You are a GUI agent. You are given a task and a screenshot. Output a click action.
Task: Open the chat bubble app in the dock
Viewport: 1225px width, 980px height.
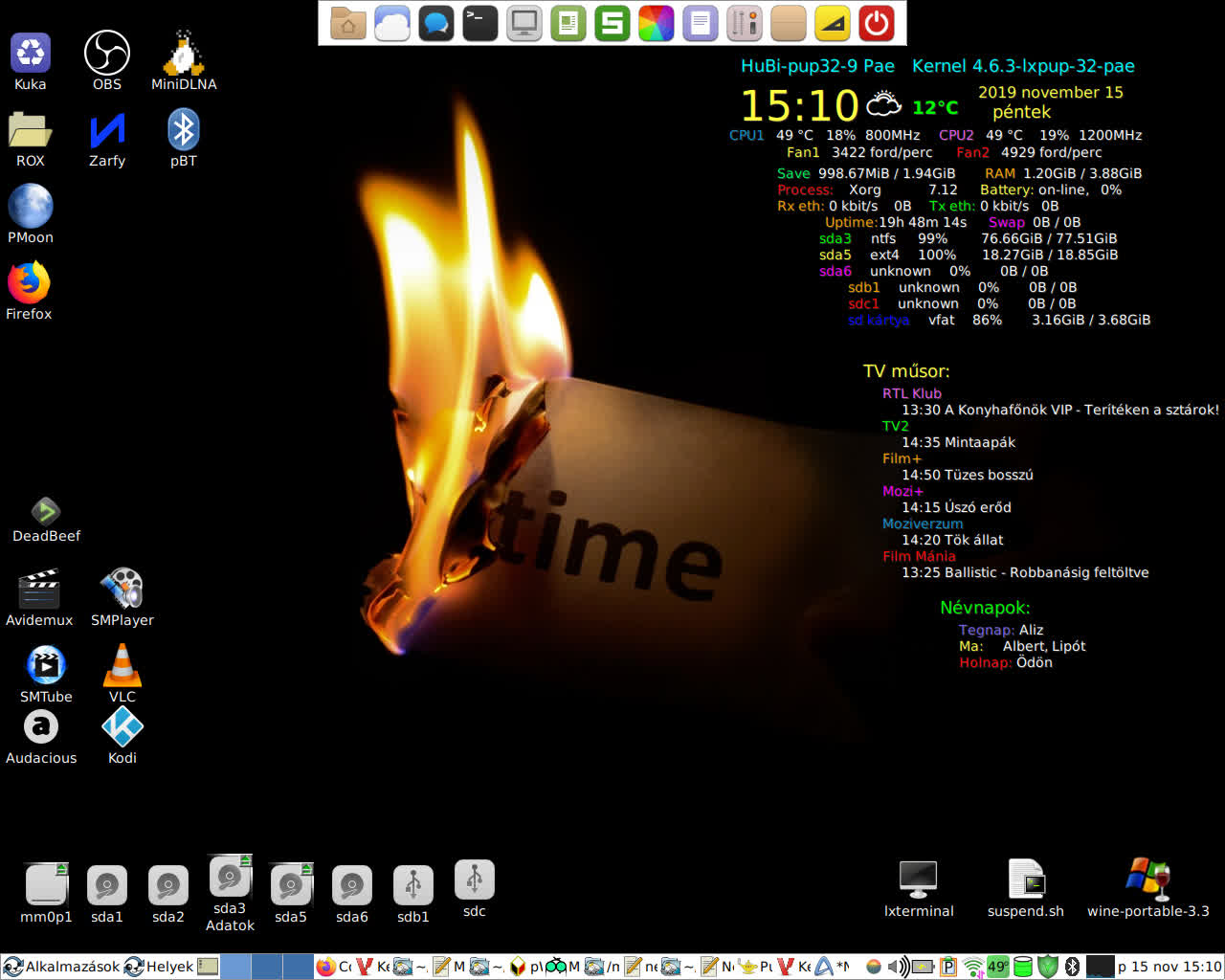click(x=436, y=23)
